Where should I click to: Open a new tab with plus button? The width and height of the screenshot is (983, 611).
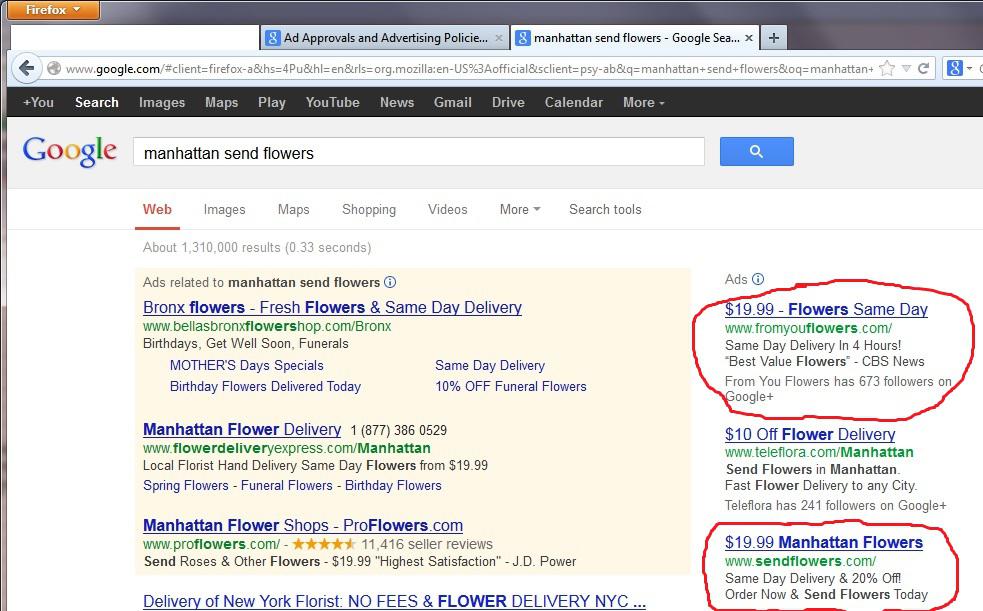point(774,38)
